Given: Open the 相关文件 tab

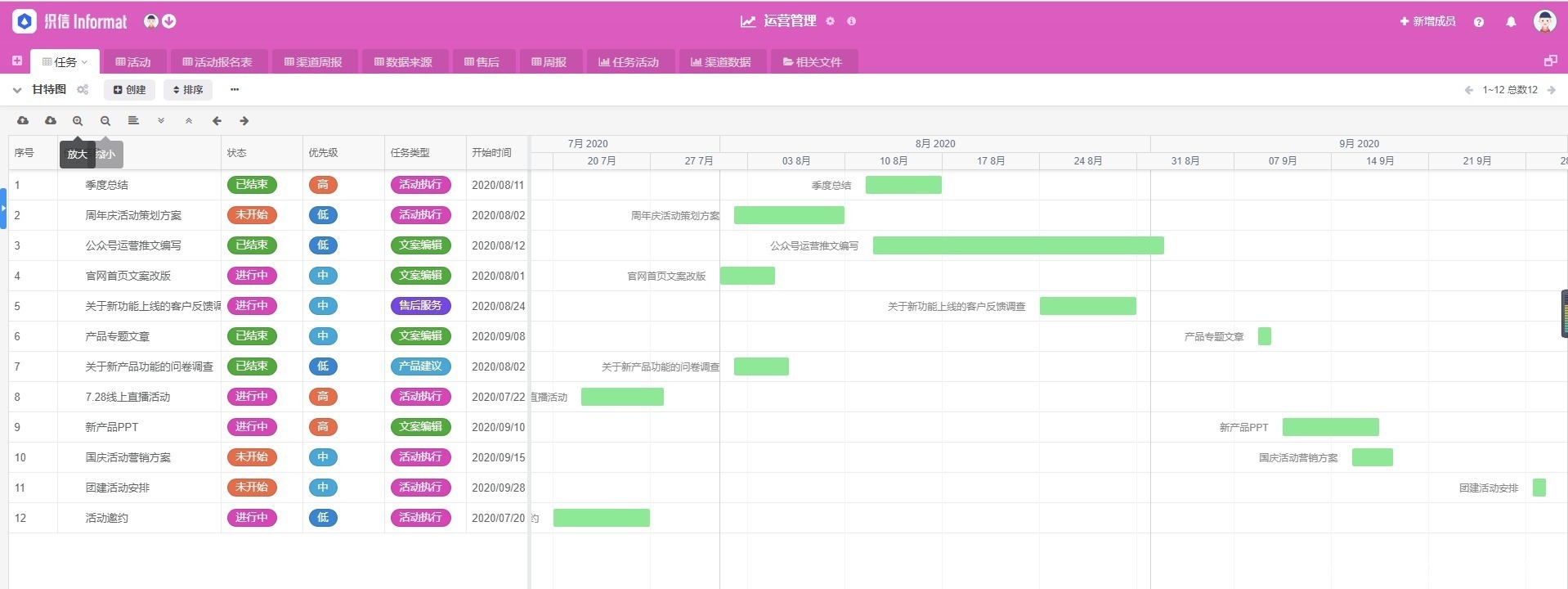Looking at the screenshot, I should point(813,62).
